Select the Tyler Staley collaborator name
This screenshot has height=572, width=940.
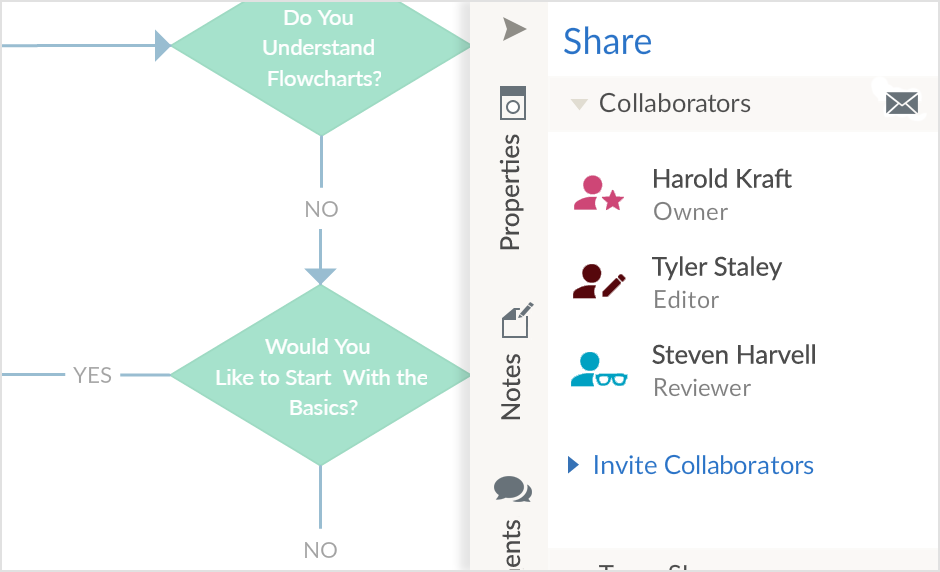(x=716, y=267)
